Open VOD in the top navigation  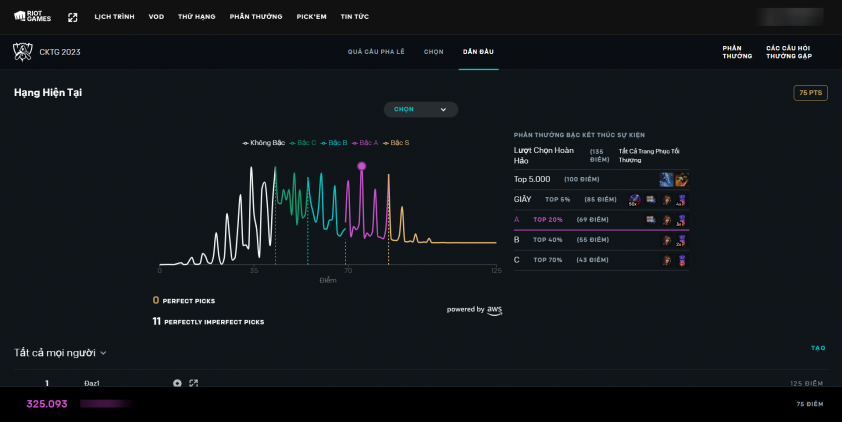[156, 17]
